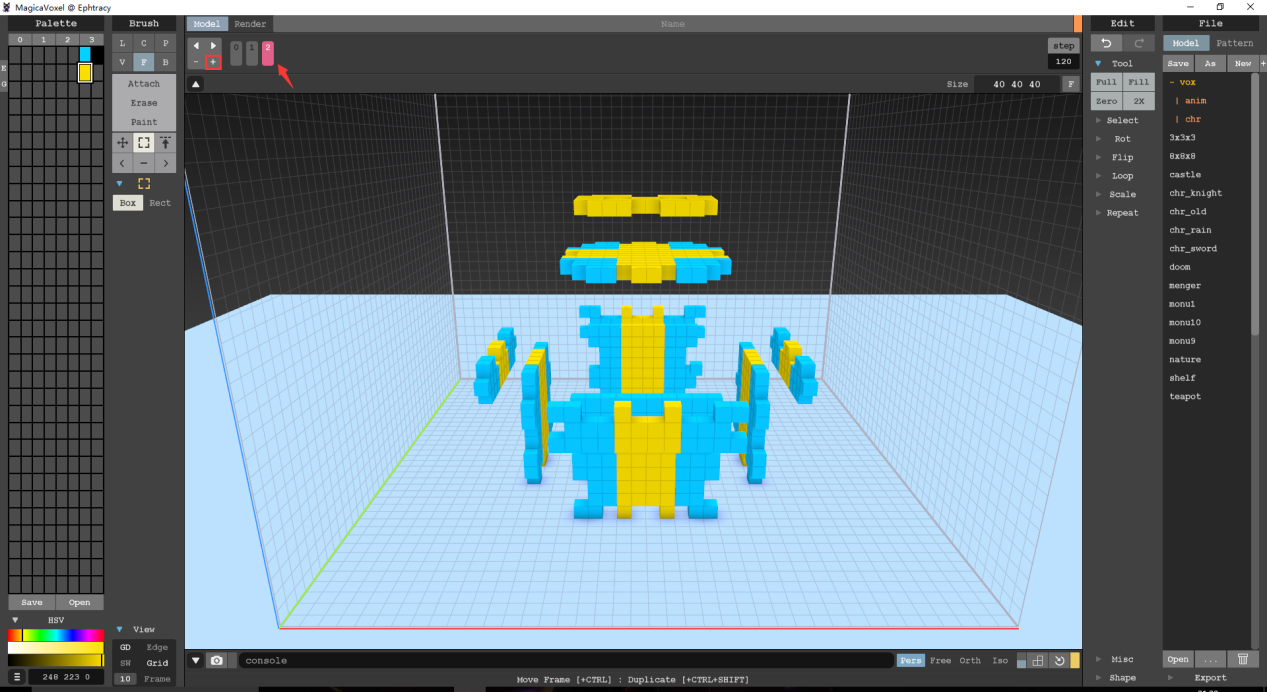Select the L line brush mode
The height and width of the screenshot is (692, 1267).
tap(122, 43)
